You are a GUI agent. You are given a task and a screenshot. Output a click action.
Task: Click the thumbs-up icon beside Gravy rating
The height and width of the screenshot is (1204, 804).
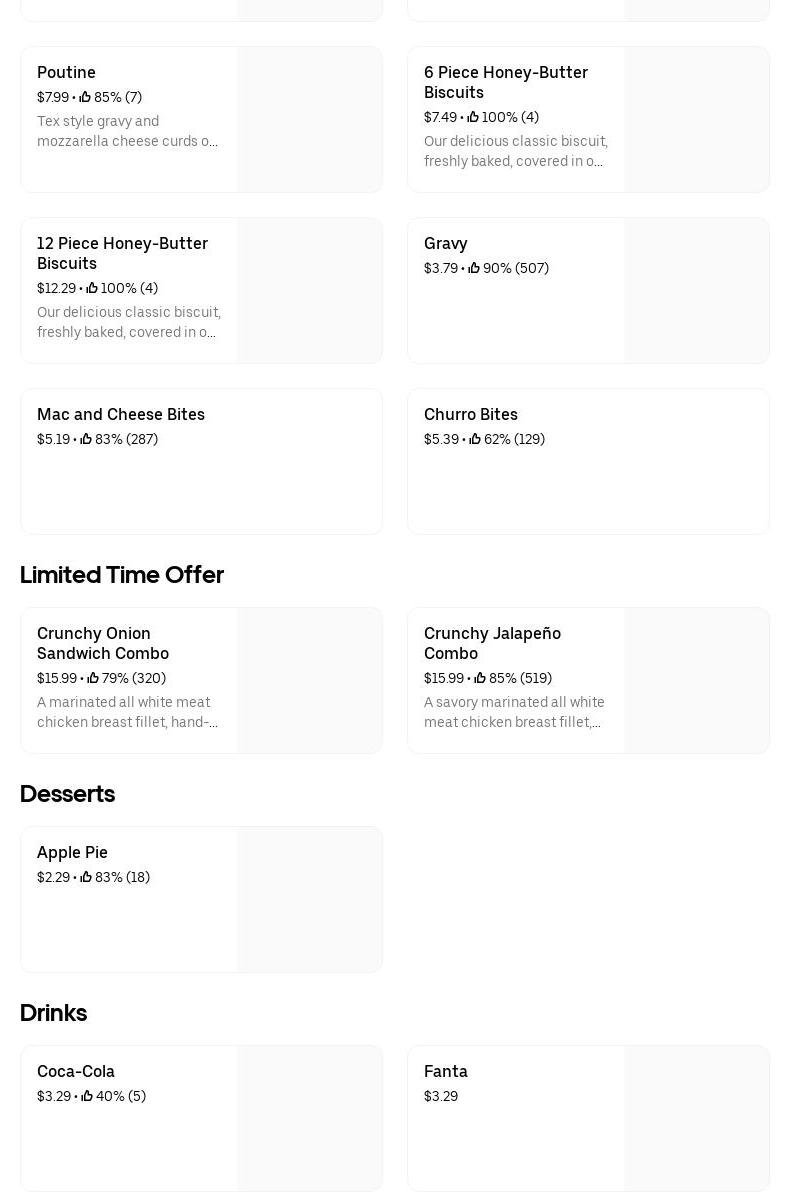click(474, 268)
